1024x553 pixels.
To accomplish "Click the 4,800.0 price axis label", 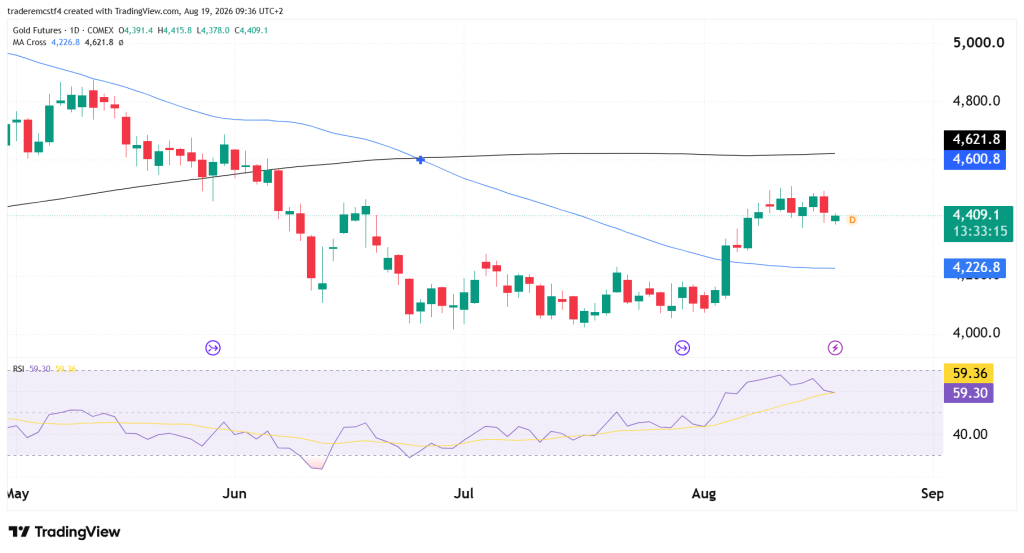I will tap(976, 101).
